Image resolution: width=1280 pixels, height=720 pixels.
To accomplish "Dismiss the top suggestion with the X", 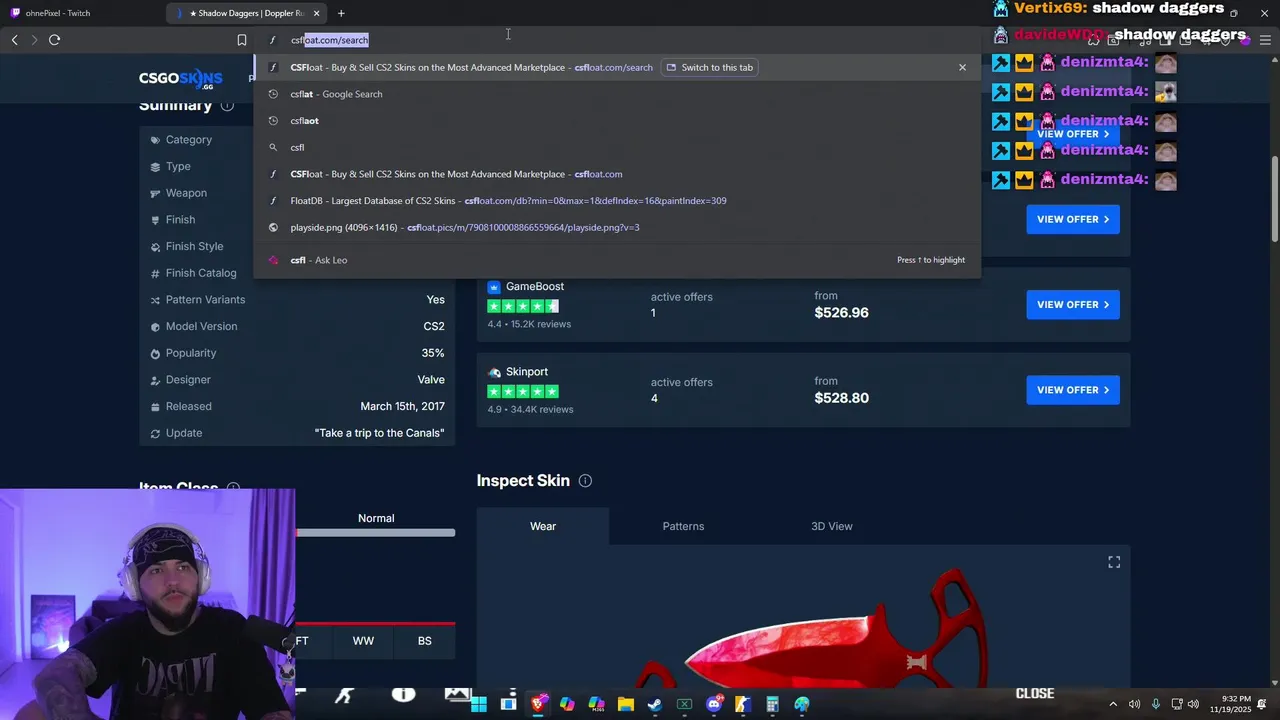I will pyautogui.click(x=962, y=67).
